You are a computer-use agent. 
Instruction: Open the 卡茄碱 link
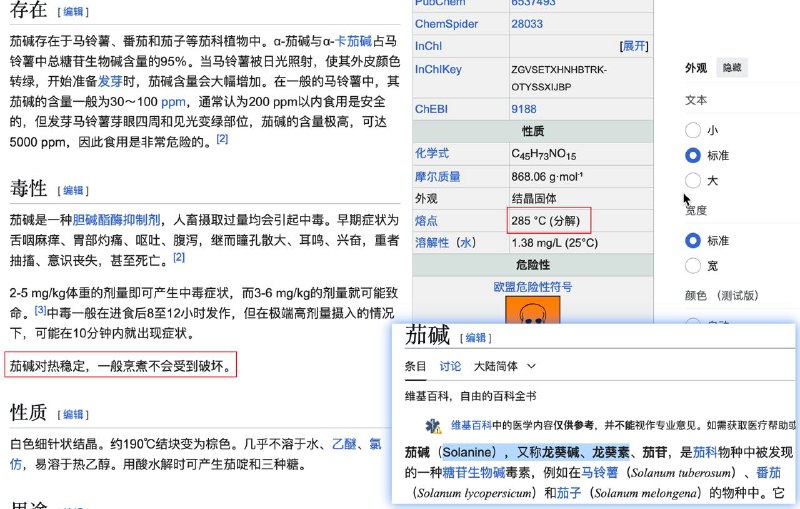354,41
